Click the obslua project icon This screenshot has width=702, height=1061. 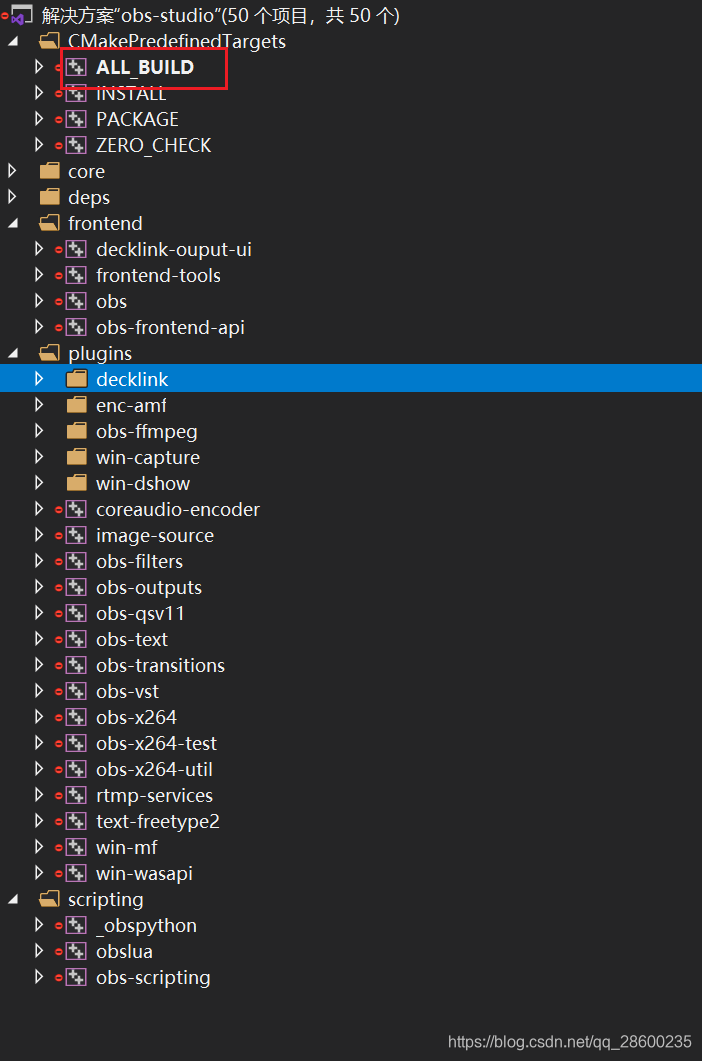(x=76, y=951)
